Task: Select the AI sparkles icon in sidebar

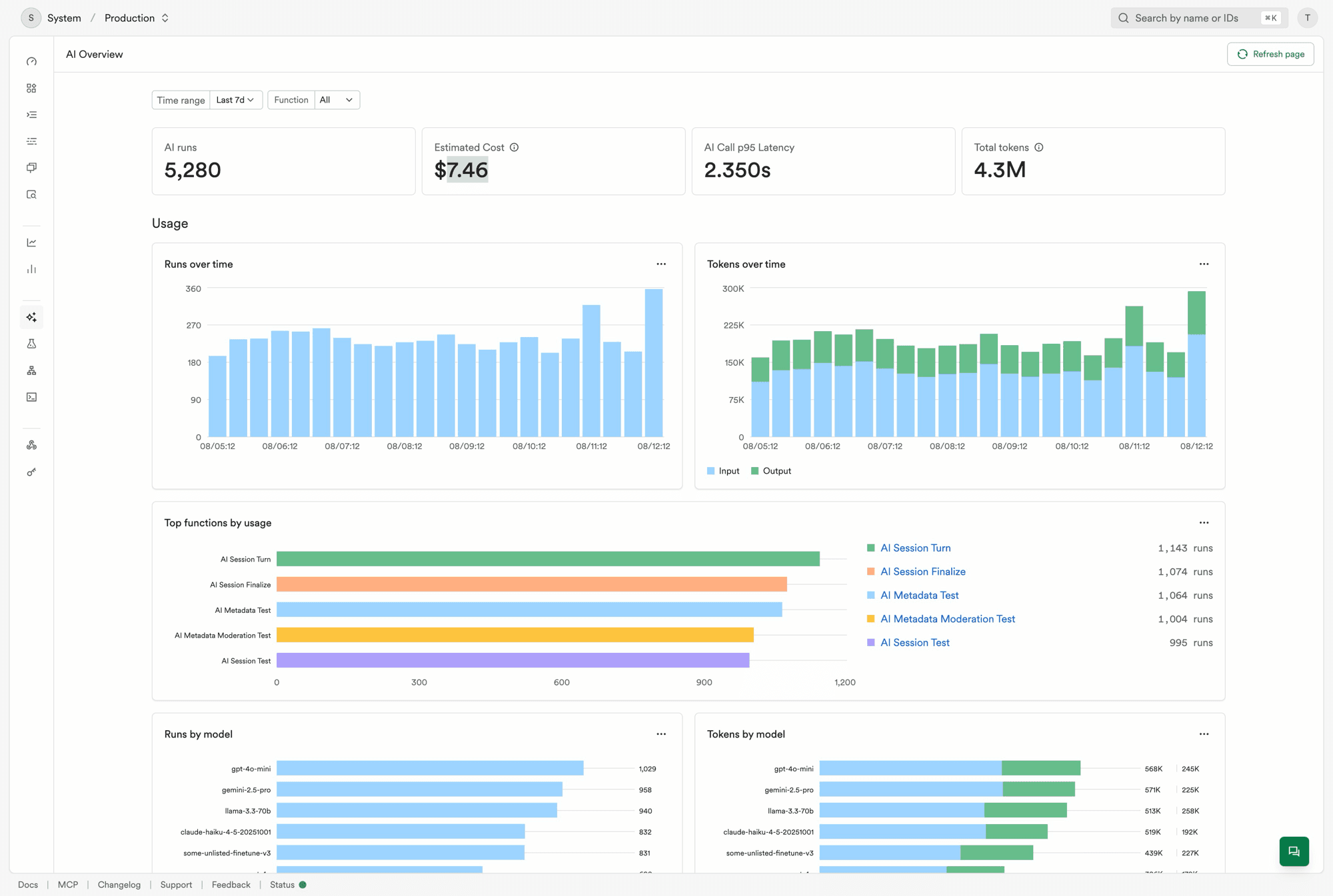Action: (x=31, y=317)
